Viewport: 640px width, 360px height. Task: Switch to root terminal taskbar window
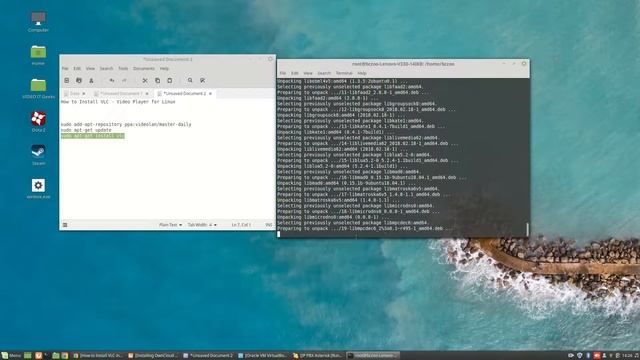point(373,356)
